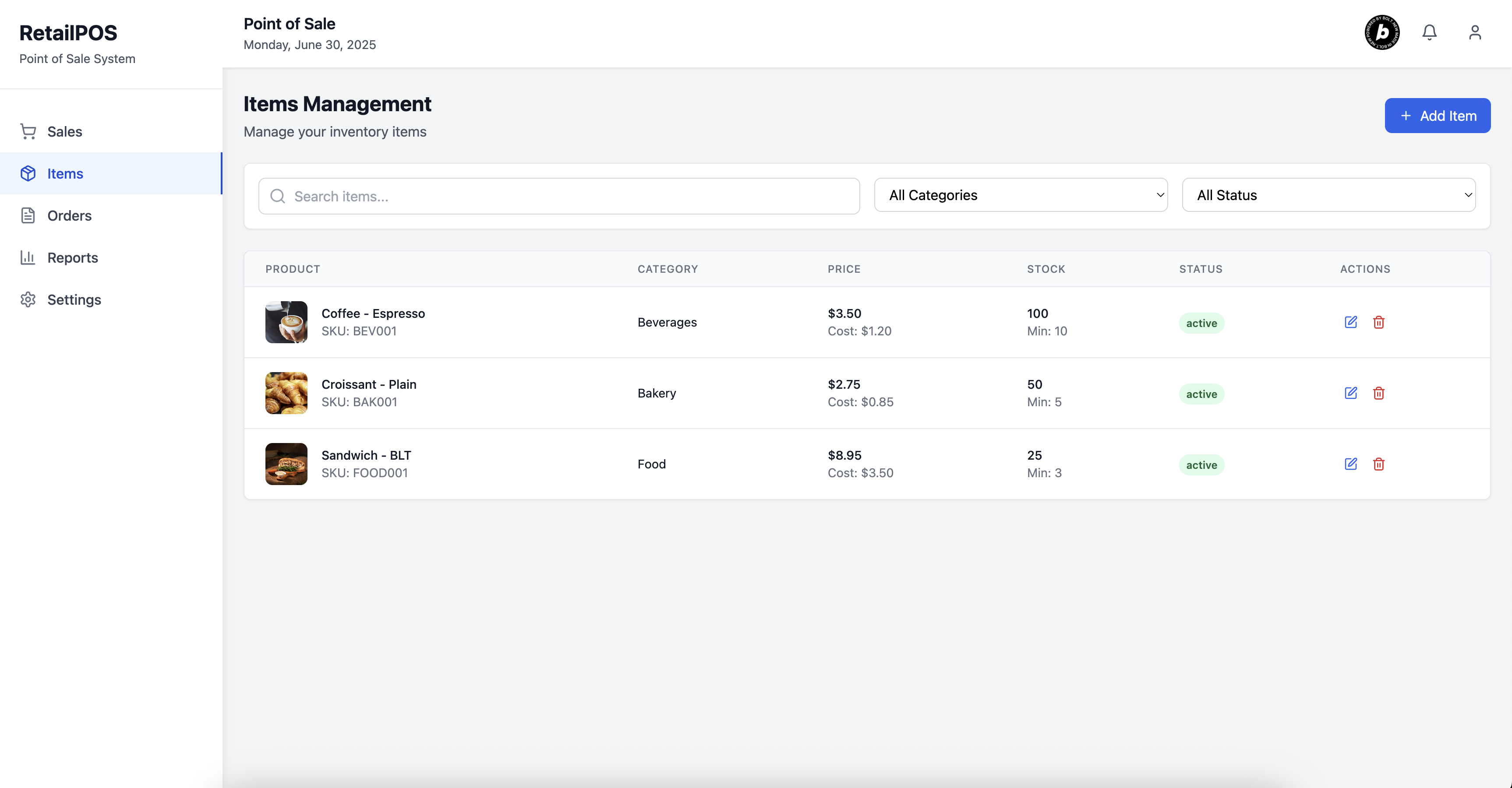Delete the Croissant - Plain item

tap(1379, 393)
